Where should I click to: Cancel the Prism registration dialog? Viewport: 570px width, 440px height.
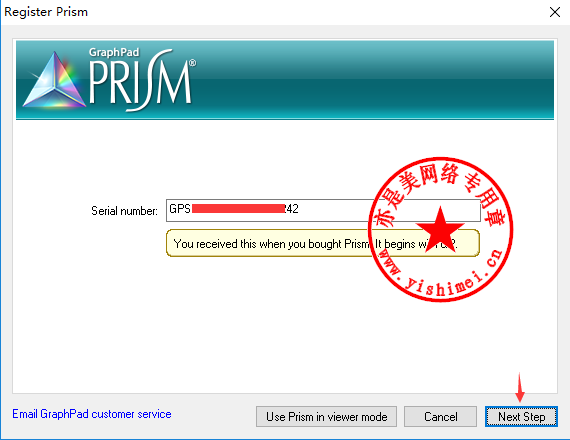coord(440,416)
